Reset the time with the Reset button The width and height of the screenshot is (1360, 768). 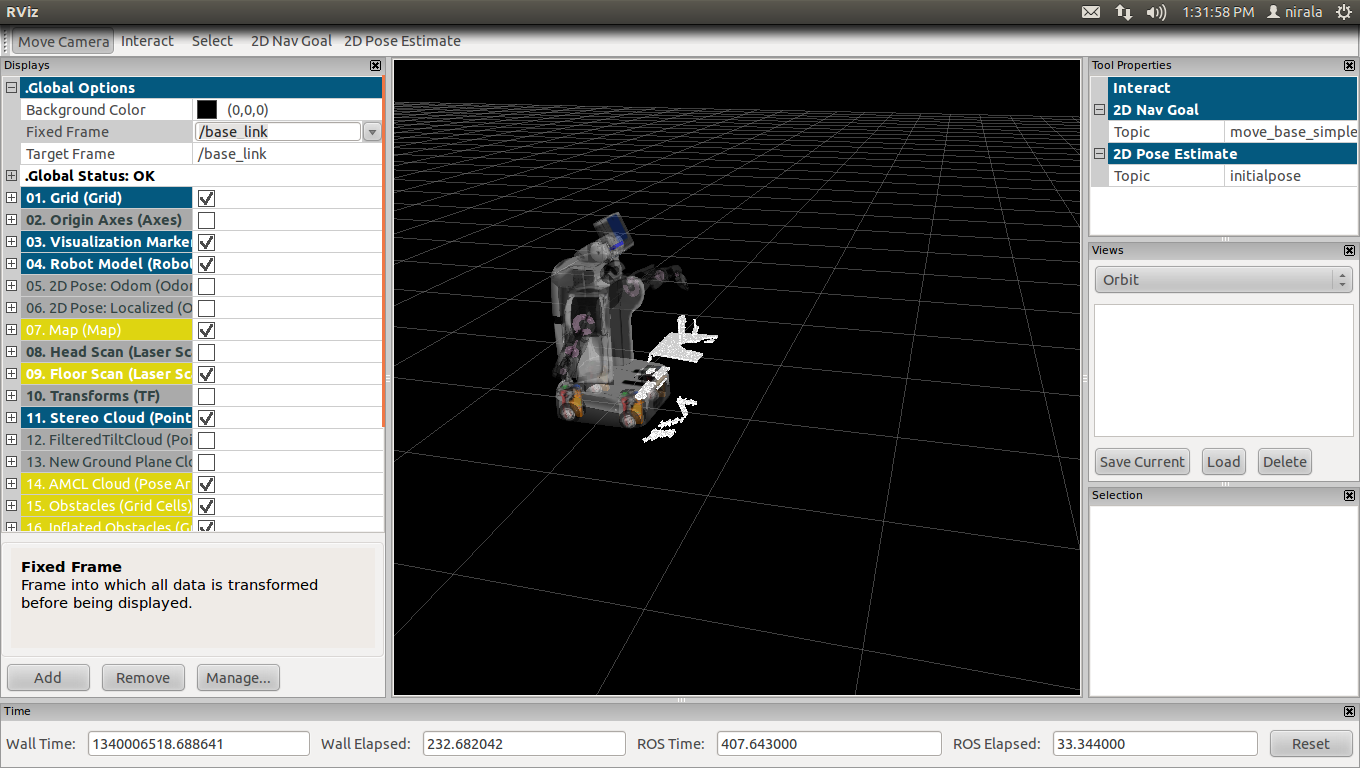tap(1310, 744)
